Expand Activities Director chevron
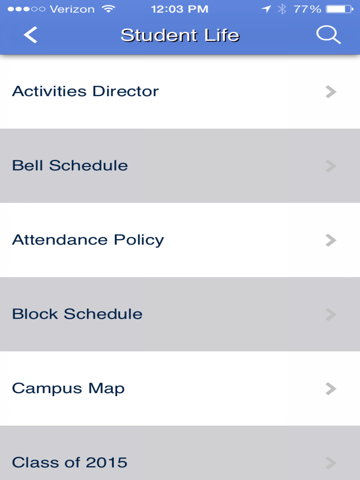Viewport: 360px width, 480px height. tap(331, 92)
